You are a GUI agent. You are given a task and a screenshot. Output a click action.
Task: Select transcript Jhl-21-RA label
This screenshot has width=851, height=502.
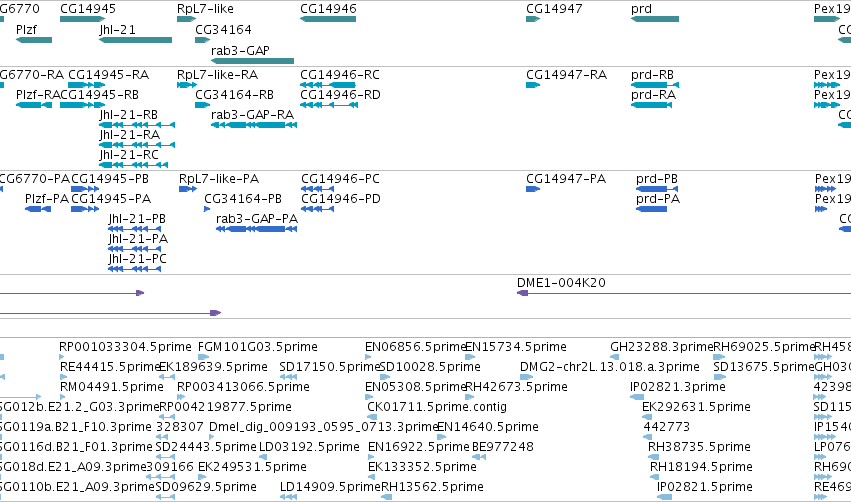click(x=129, y=135)
